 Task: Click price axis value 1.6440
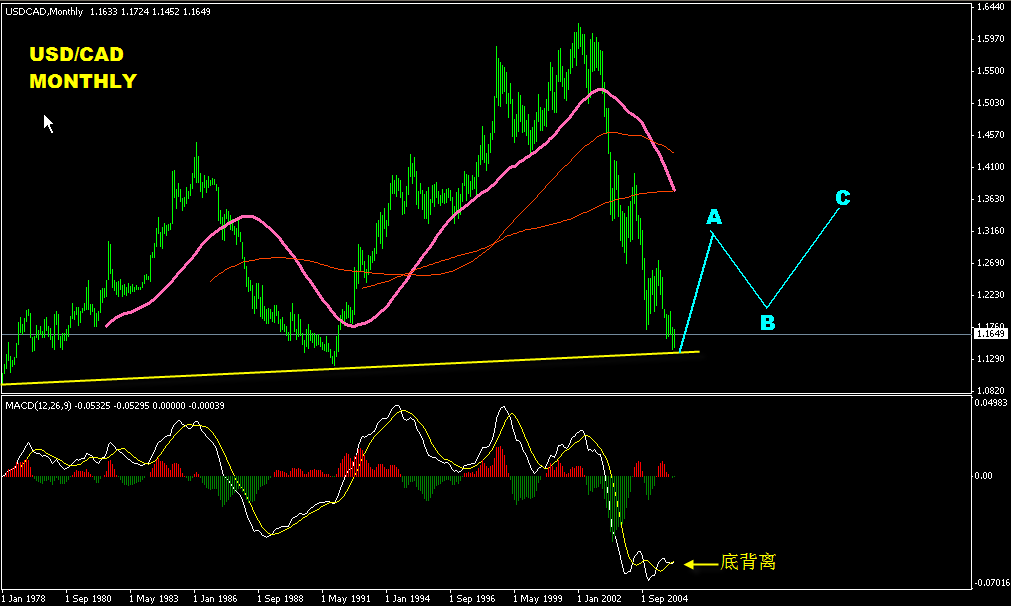point(991,7)
